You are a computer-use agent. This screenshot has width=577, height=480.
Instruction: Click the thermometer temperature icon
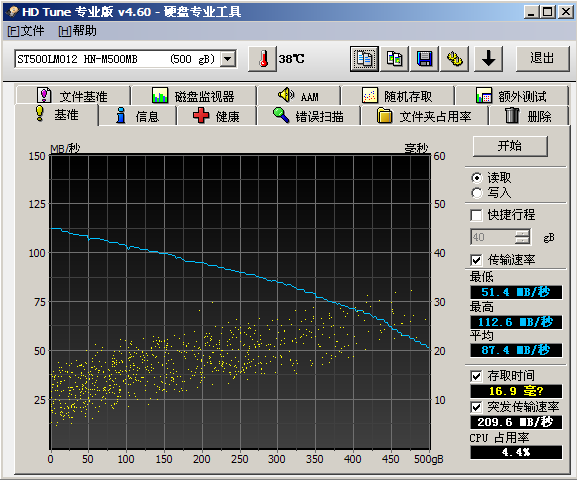click(x=262, y=59)
